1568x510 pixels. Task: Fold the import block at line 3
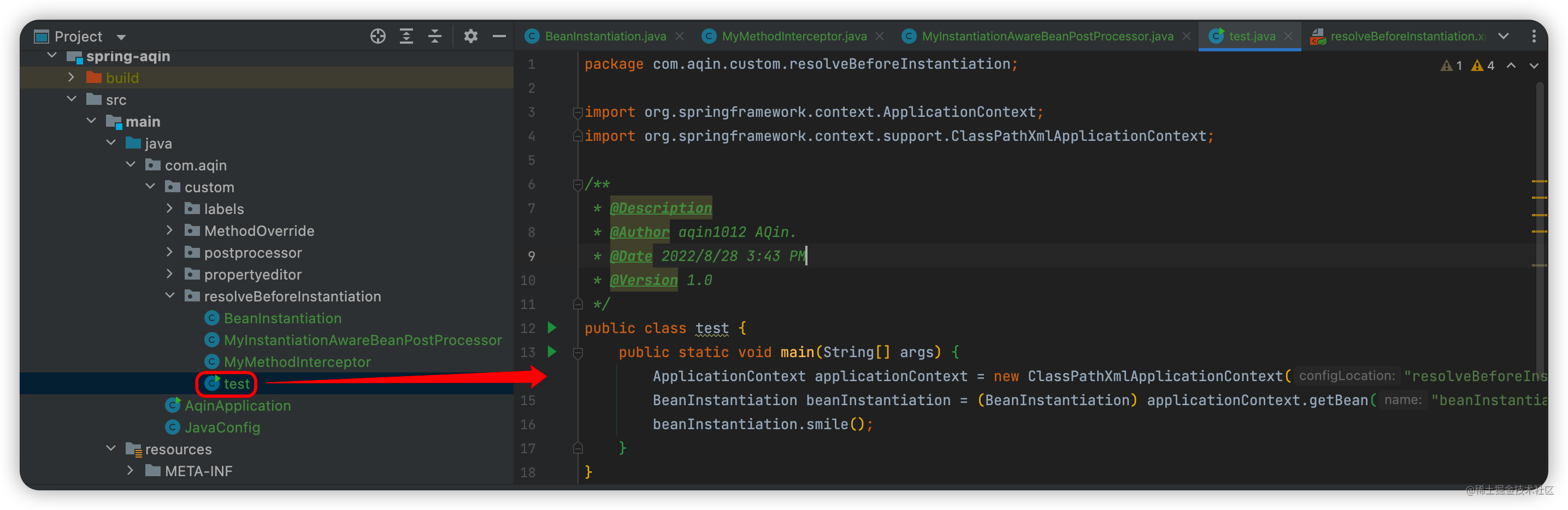click(577, 112)
